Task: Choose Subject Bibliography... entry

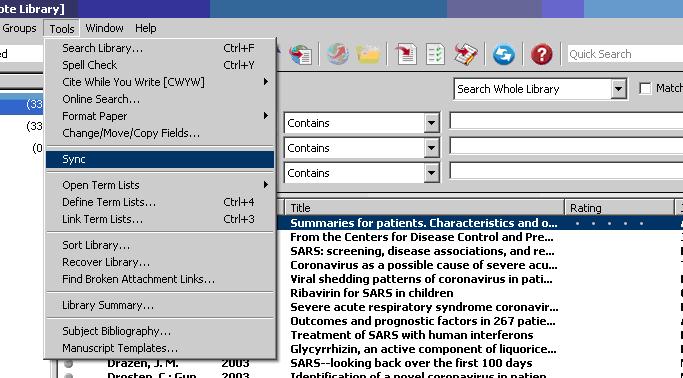Action: pos(160,331)
